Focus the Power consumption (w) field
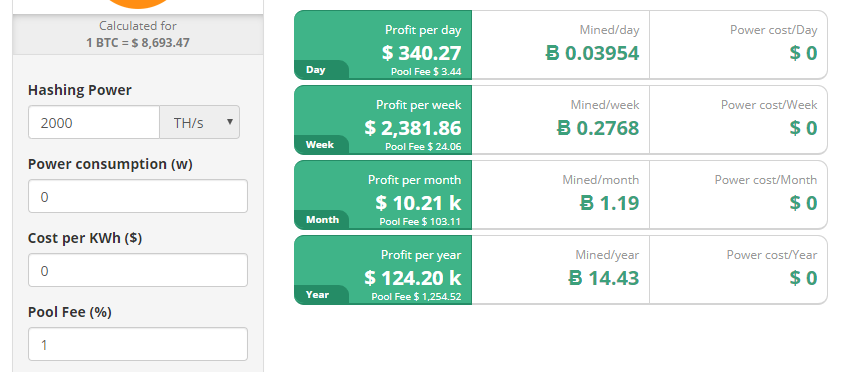 click(138, 196)
